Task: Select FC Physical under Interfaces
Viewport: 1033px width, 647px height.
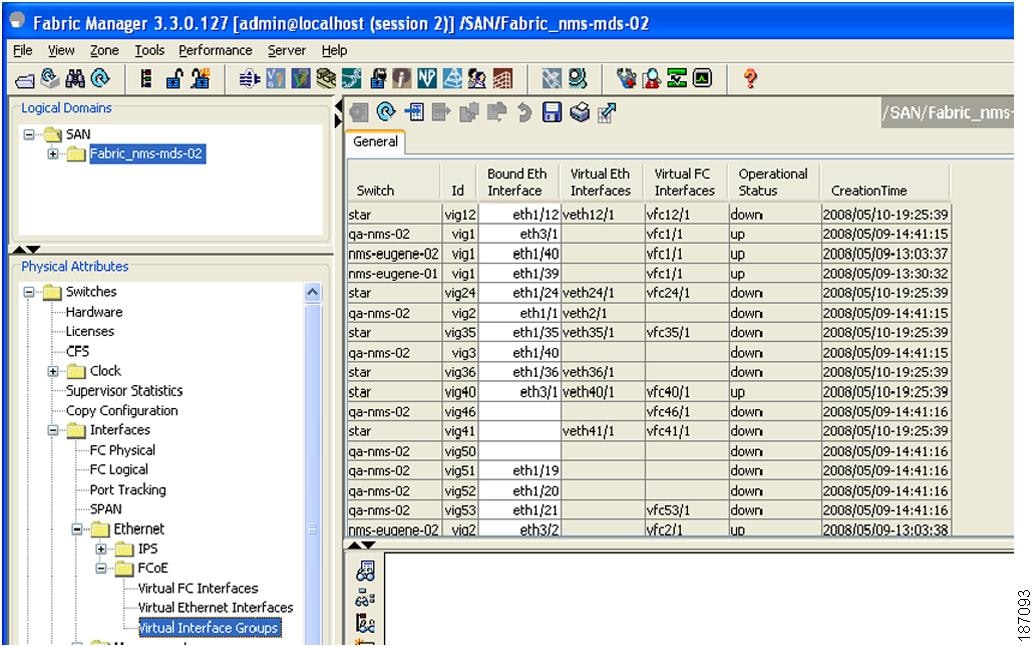Action: pyautogui.click(x=123, y=450)
